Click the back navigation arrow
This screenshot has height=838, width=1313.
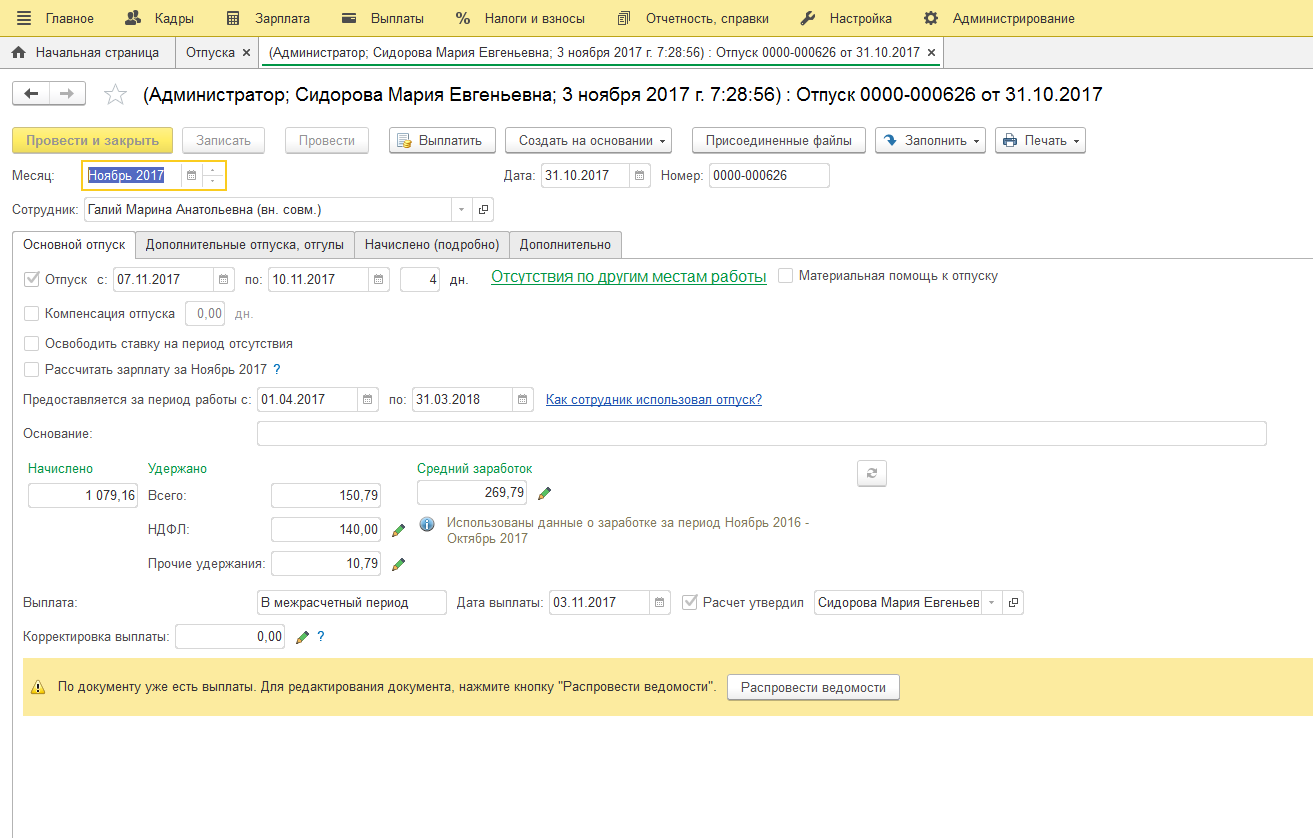pos(31,94)
